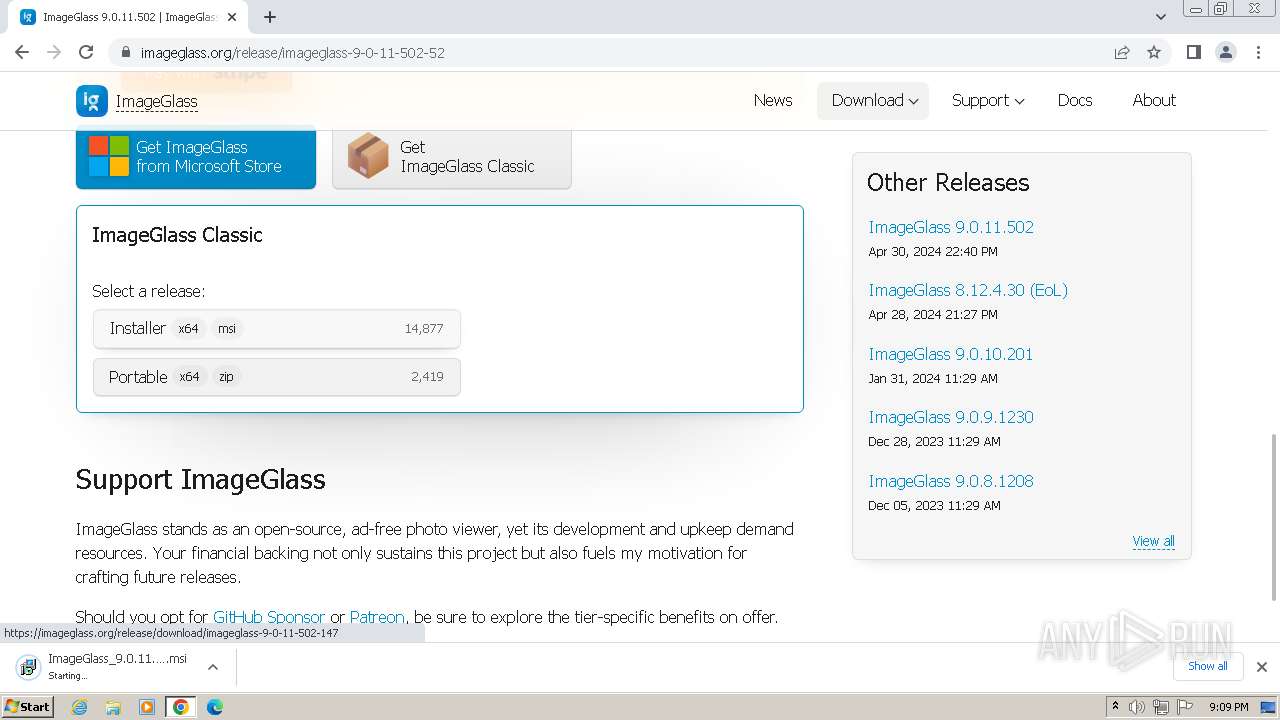Viewport: 1280px width, 720px height.
Task: Open the Windows Start menu
Action: click(28, 707)
